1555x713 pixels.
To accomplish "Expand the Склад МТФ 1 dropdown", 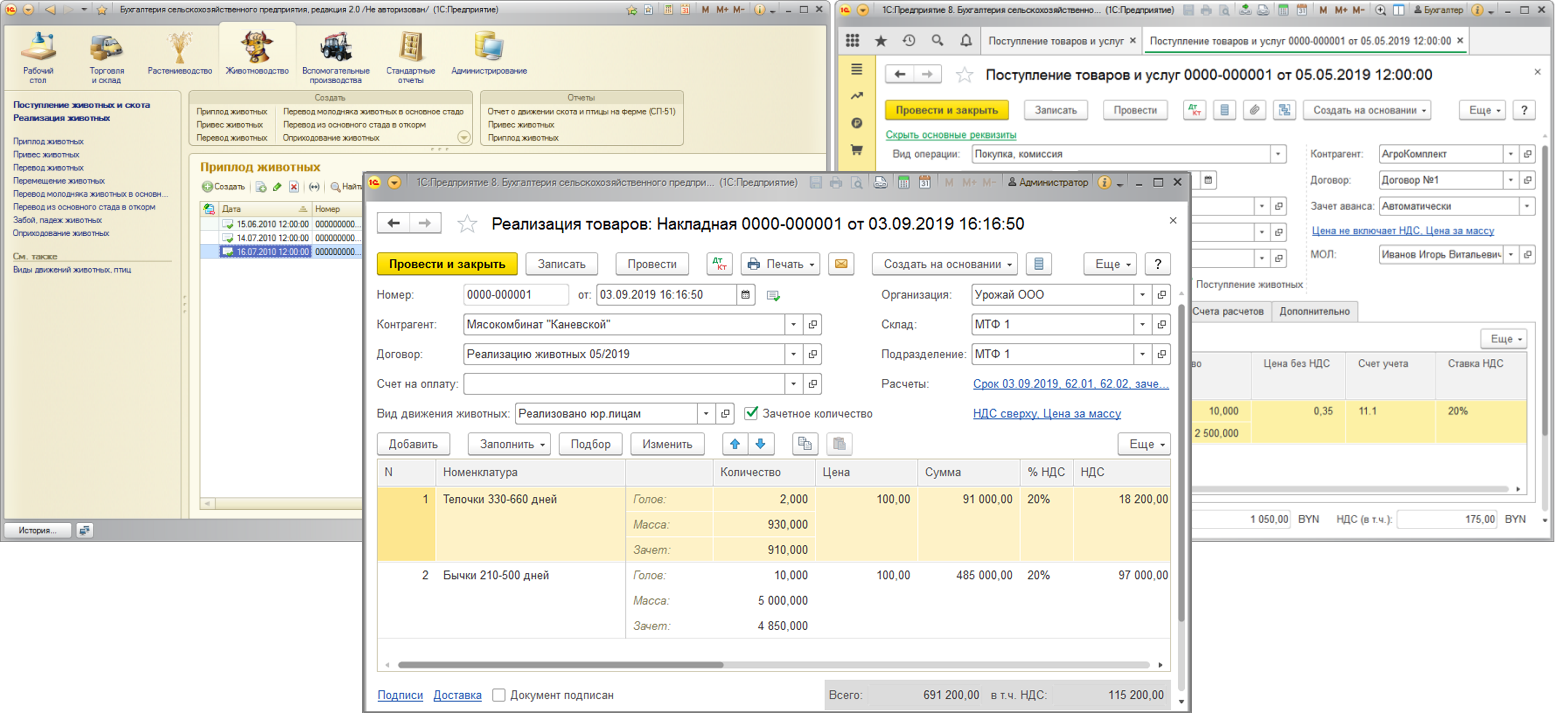I will pyautogui.click(x=1143, y=325).
